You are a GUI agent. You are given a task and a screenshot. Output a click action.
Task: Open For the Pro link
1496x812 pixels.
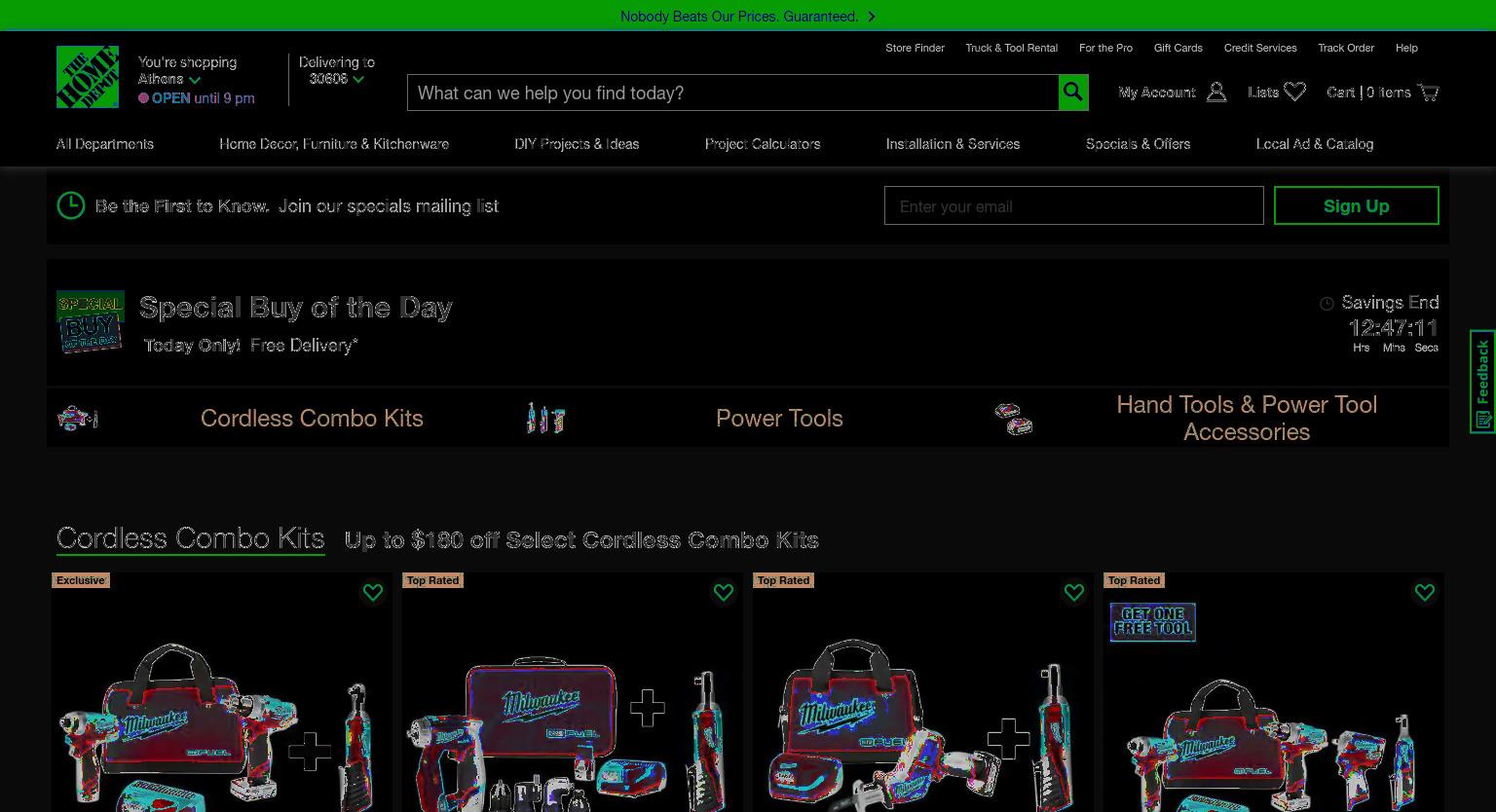(x=1105, y=48)
